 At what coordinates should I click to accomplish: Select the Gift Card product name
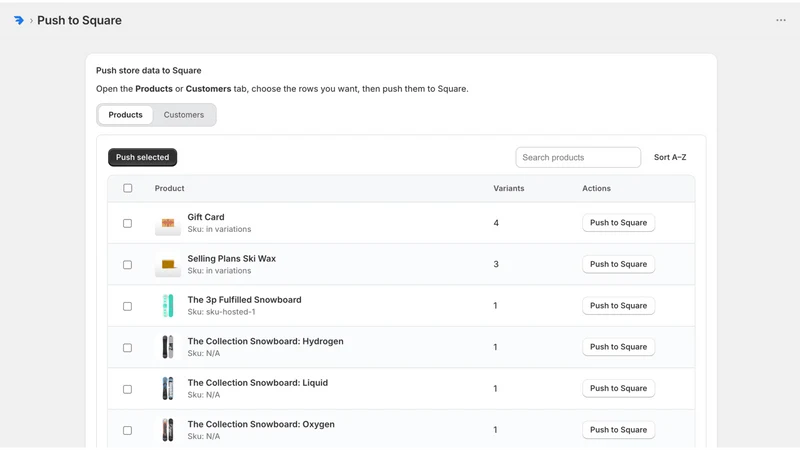pyautogui.click(x=206, y=217)
